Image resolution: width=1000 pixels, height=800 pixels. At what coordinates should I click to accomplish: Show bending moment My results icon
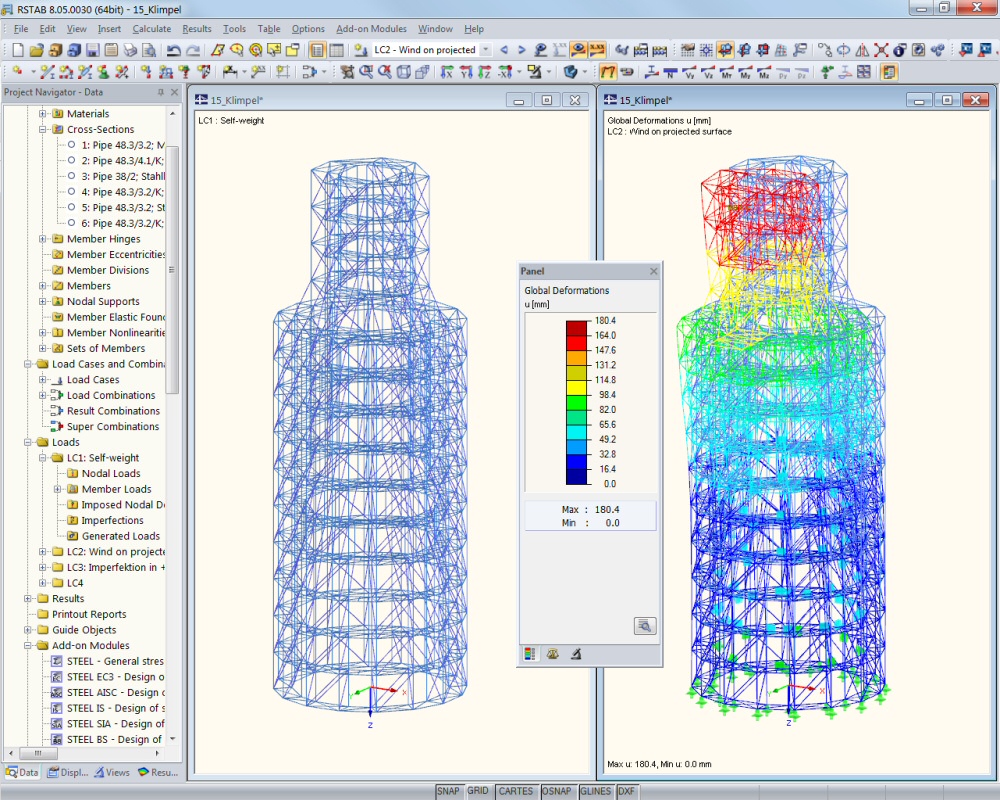click(x=745, y=72)
